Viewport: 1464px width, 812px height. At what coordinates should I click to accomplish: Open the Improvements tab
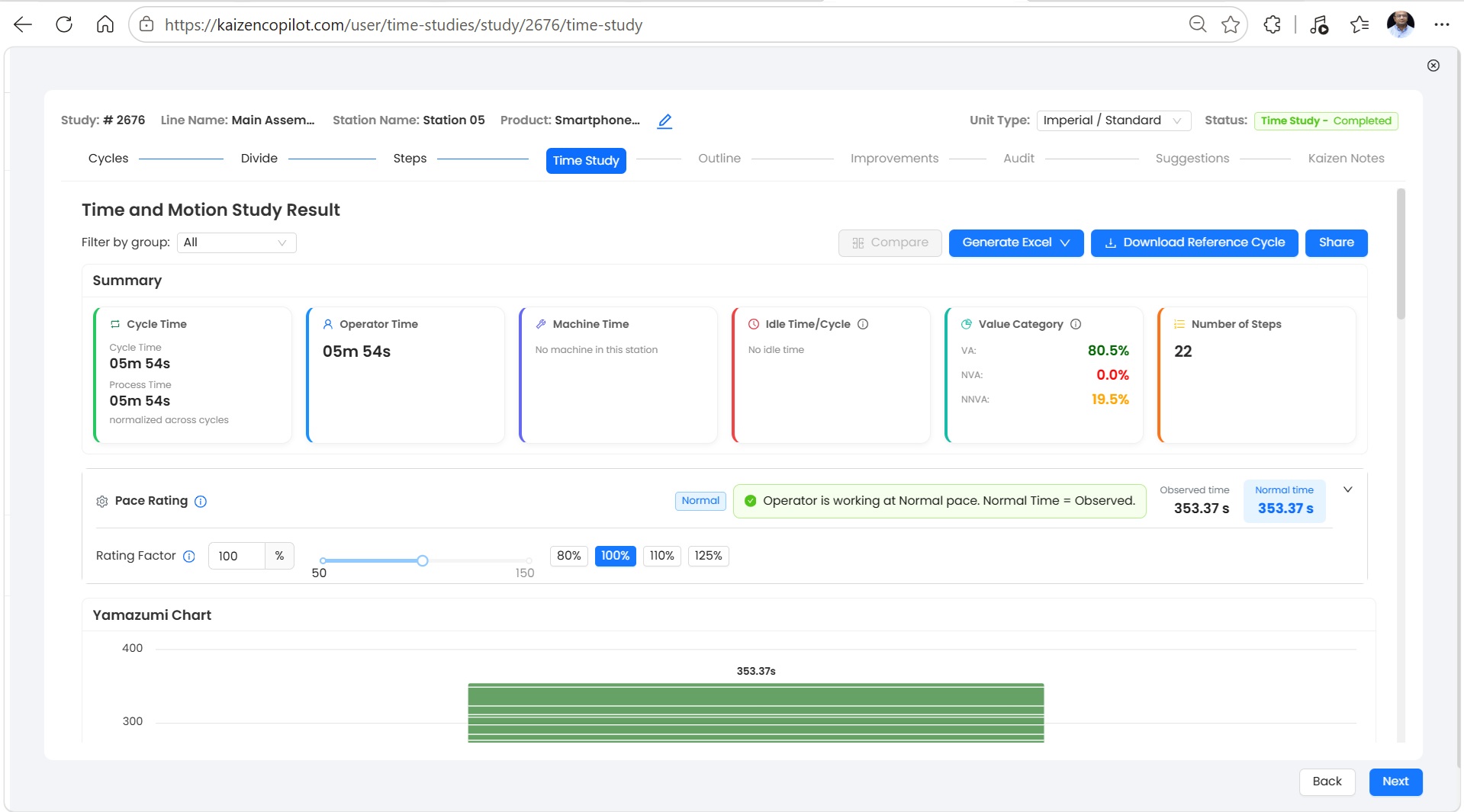coord(894,159)
